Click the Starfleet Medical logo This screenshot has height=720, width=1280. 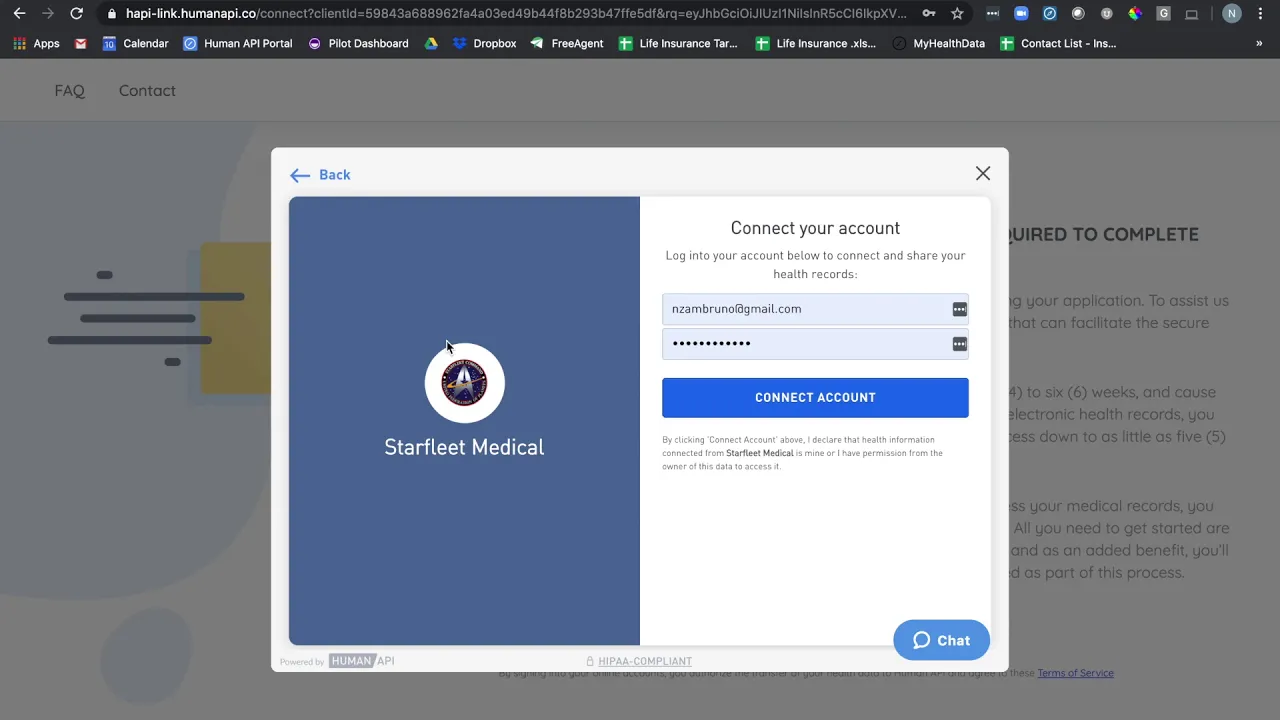coord(464,382)
